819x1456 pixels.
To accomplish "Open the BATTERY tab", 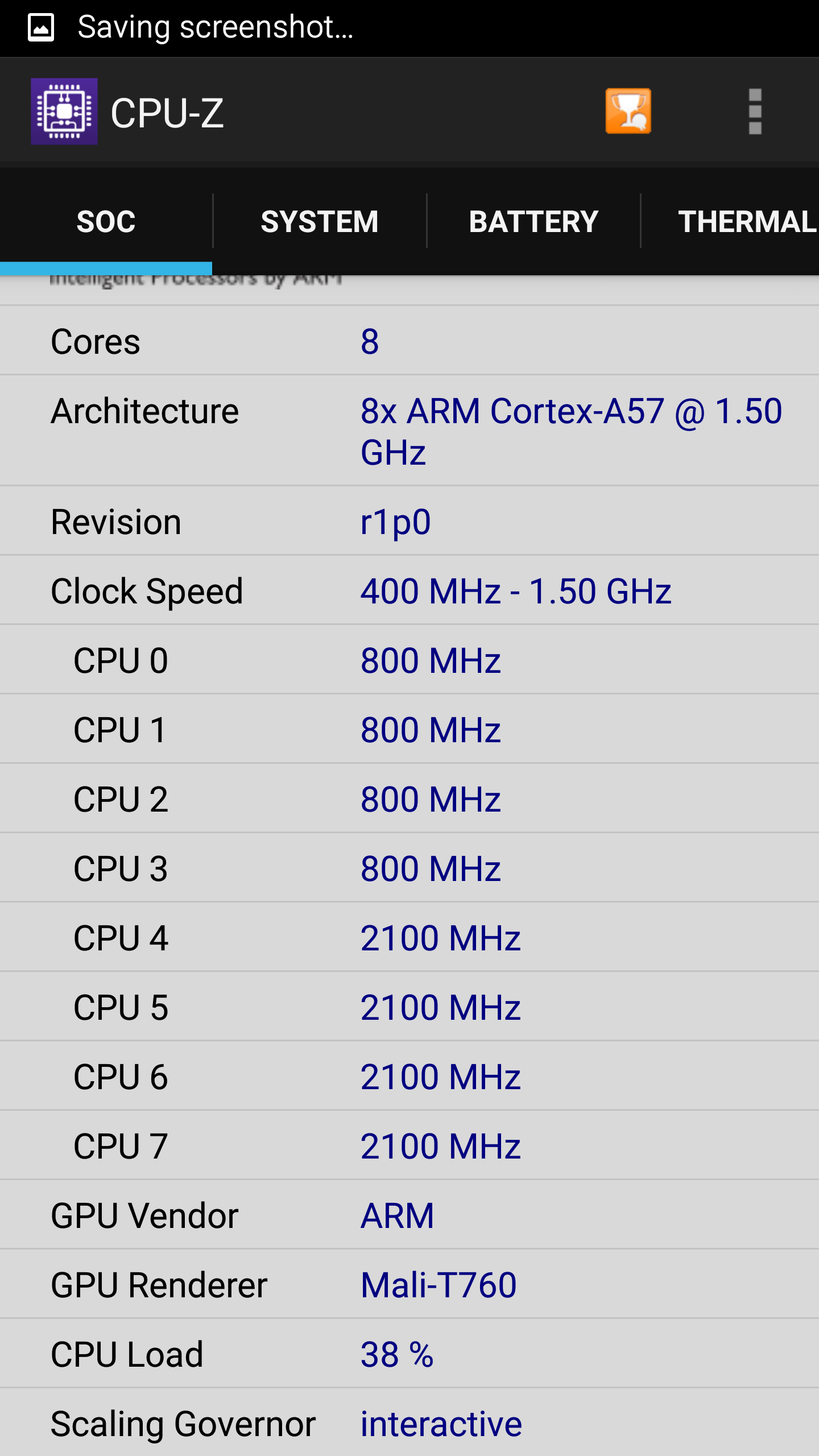I will pyautogui.click(x=533, y=222).
